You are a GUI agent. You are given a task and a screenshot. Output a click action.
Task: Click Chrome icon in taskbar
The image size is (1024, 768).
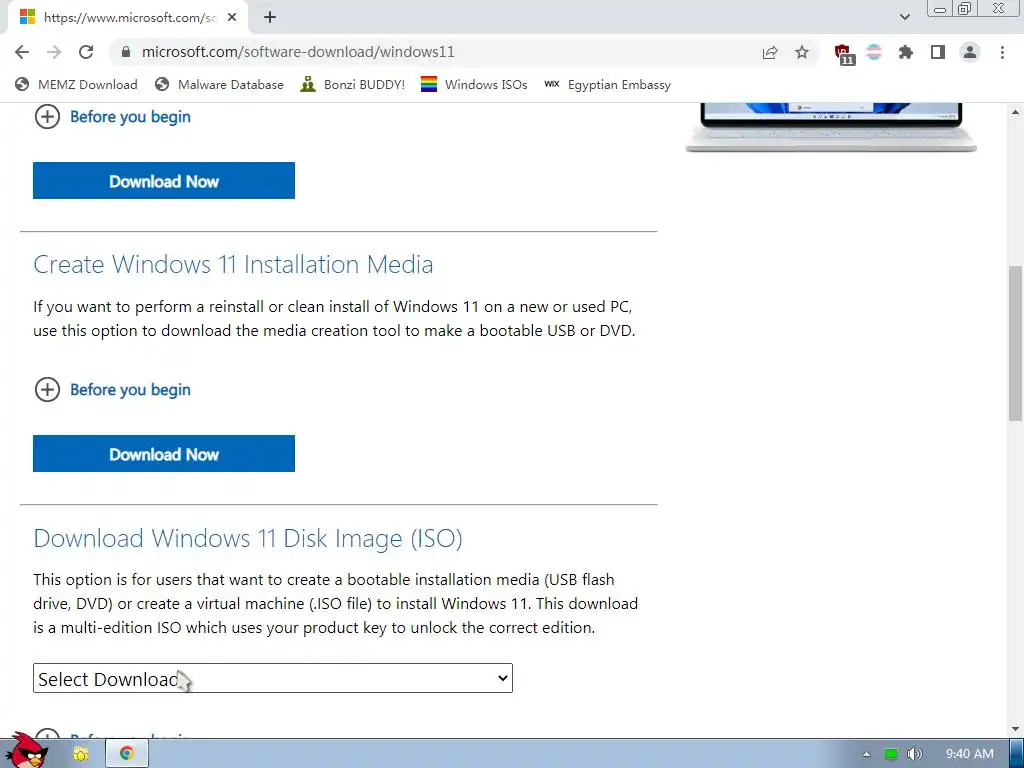127,754
